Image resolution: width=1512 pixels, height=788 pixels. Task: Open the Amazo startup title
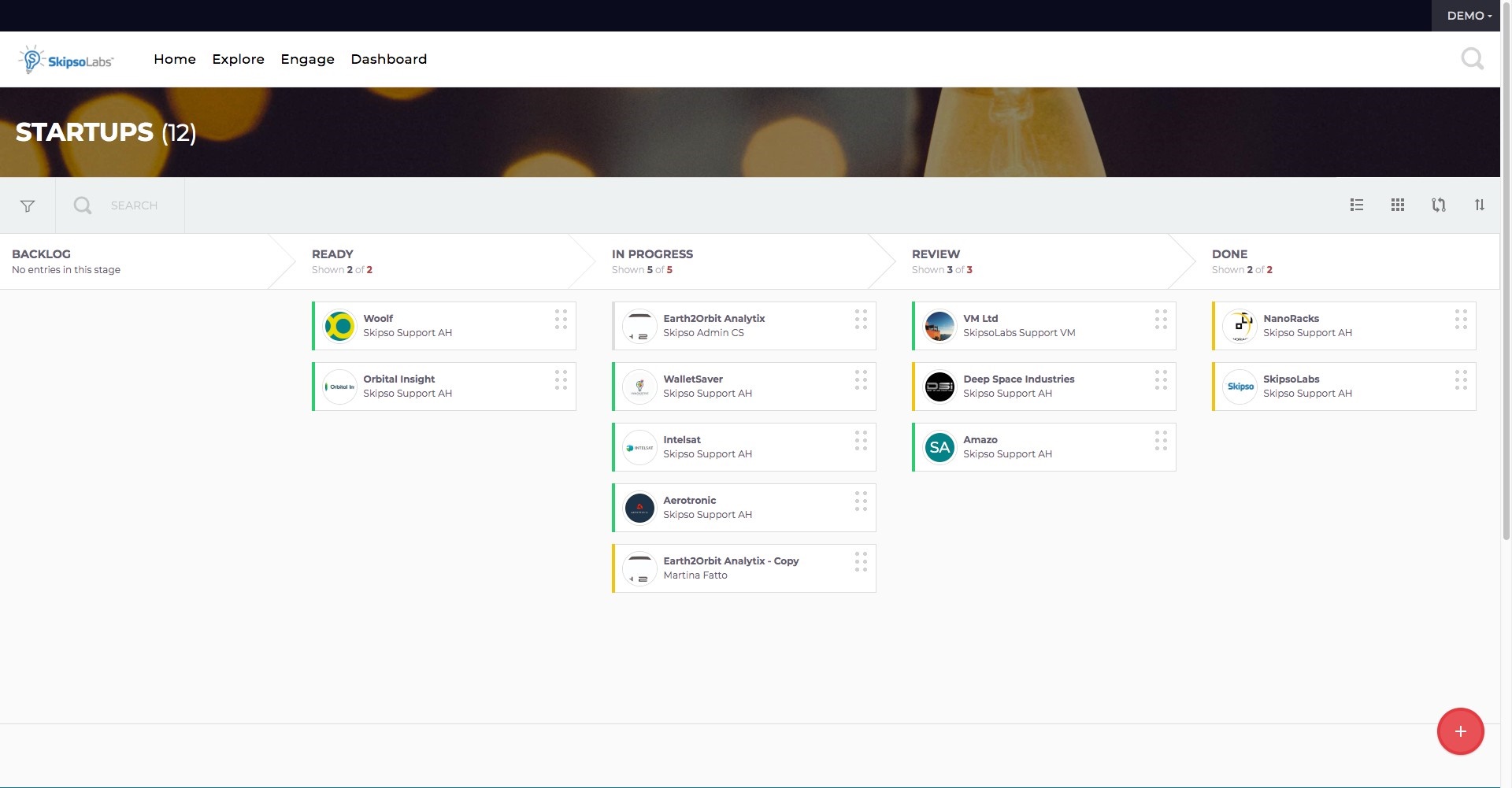[980, 440]
